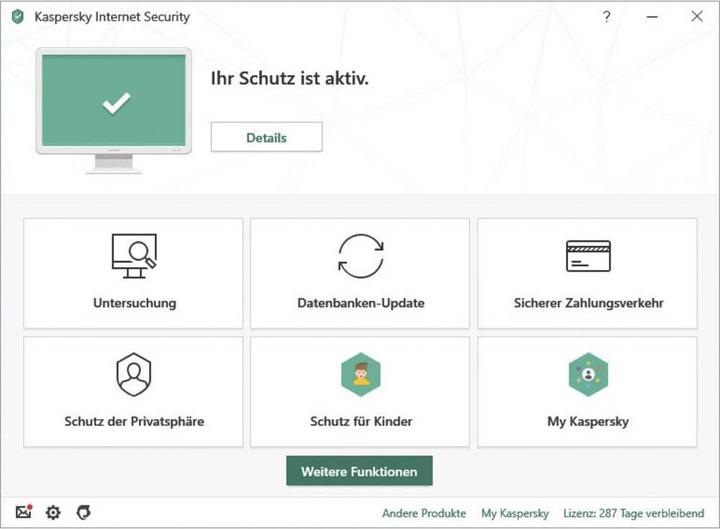Open help via the question mark icon
Screen dimensions: 720x529
coord(607,17)
